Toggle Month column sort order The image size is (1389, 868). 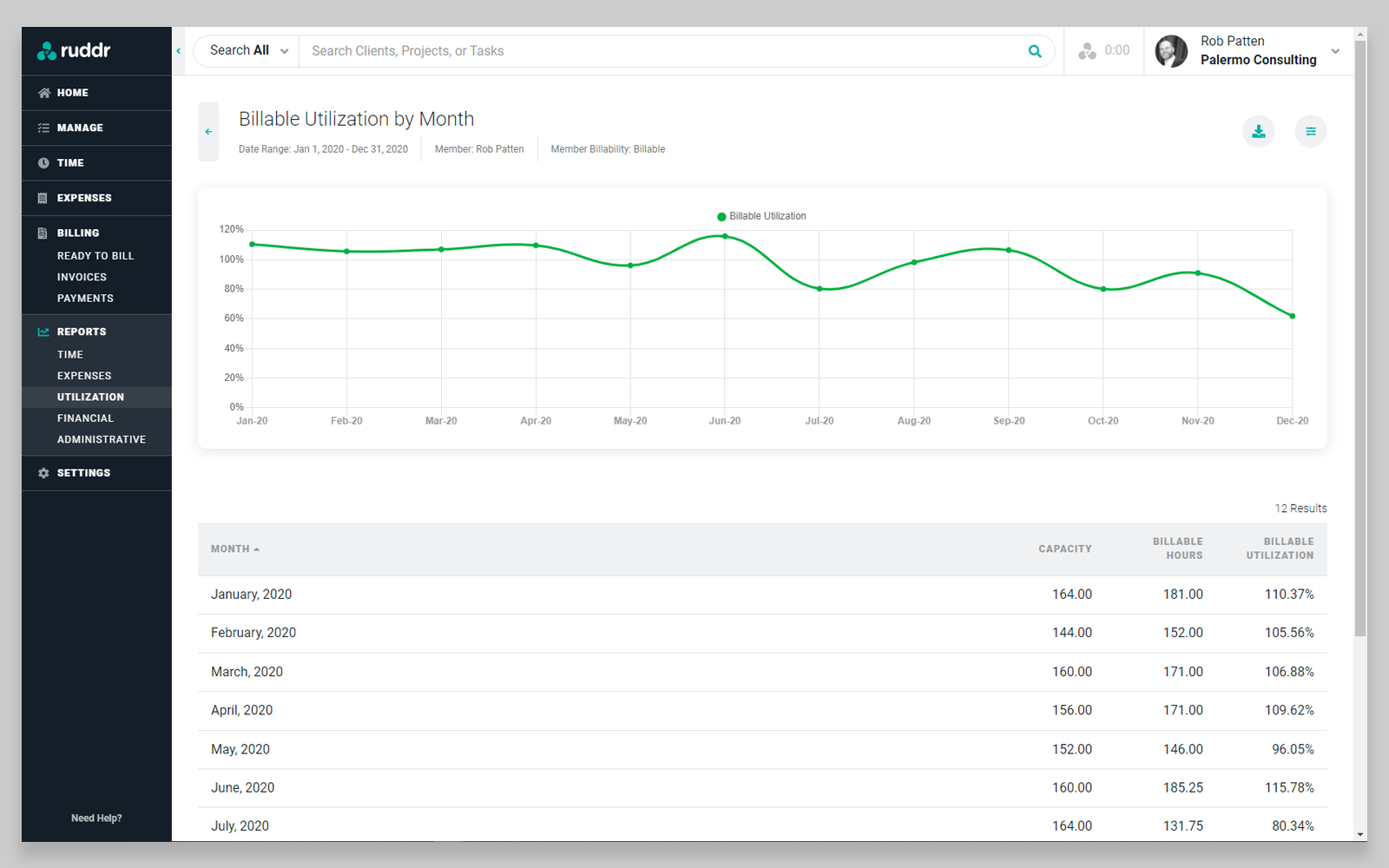click(234, 549)
